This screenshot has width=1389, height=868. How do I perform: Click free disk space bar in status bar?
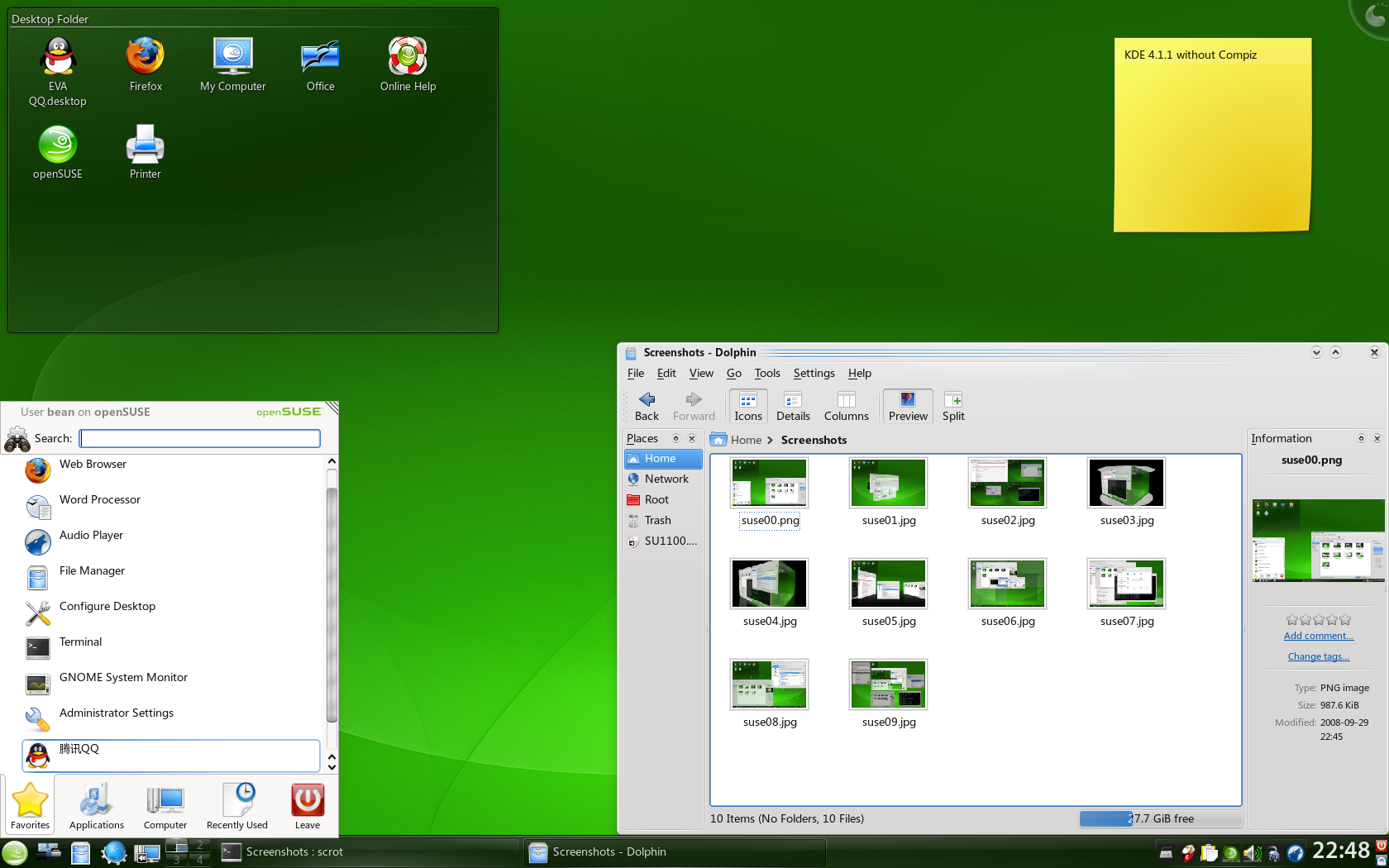(1161, 819)
